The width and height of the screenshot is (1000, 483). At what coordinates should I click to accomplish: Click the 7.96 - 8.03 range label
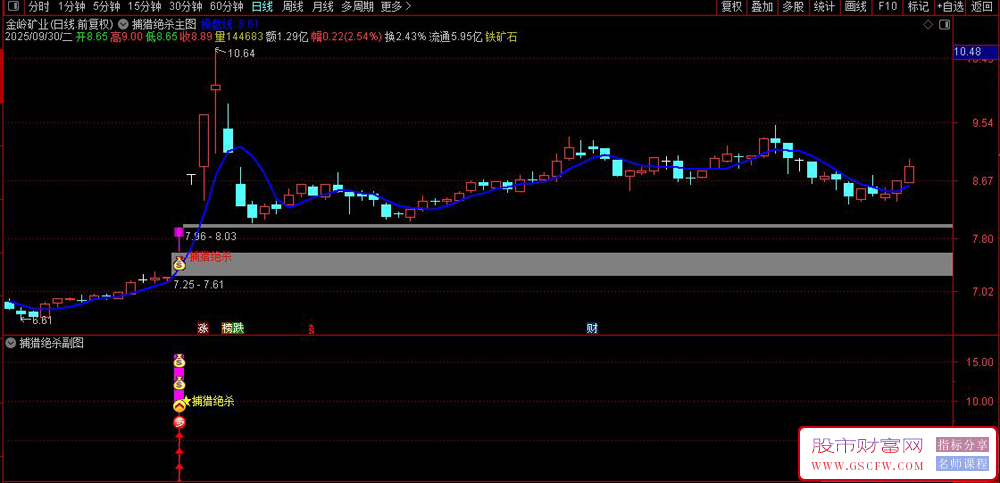(x=211, y=236)
